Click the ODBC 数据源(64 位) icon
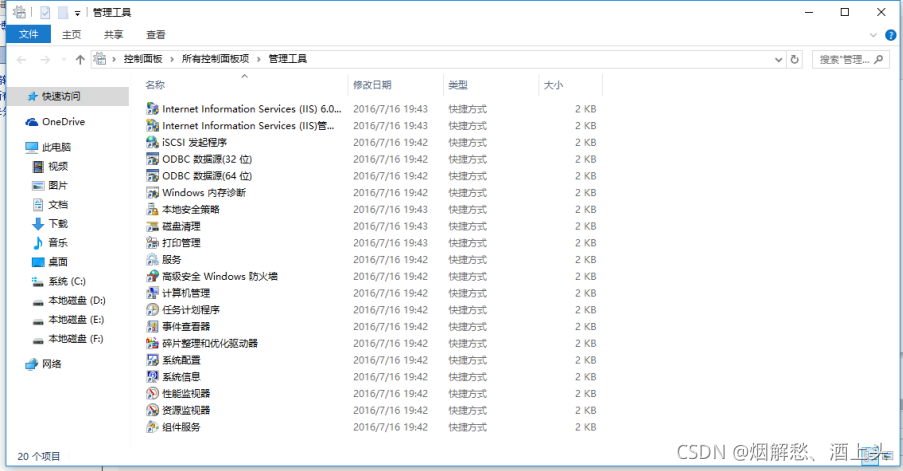This screenshot has height=471, width=903. 153,176
